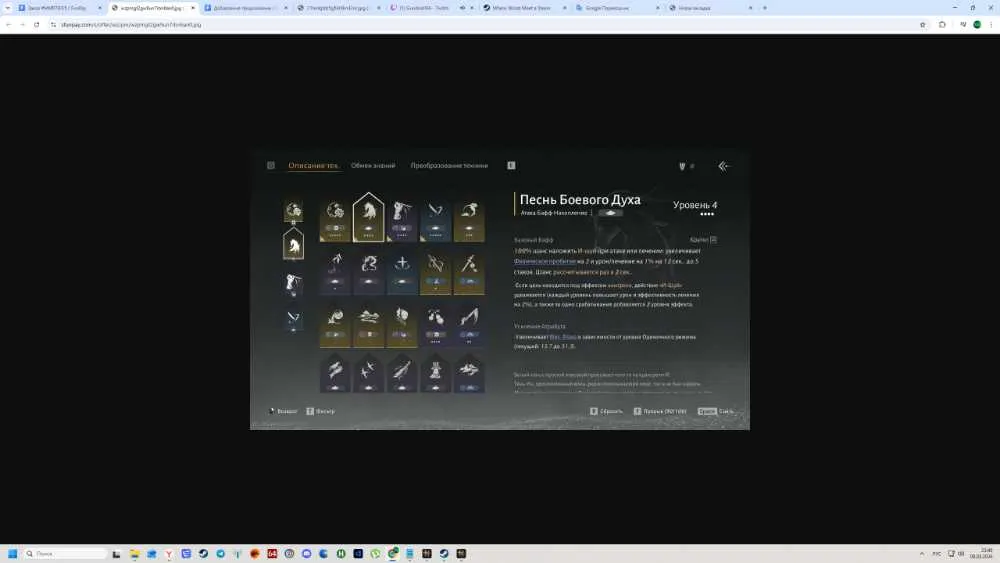Screen dimensions: 1000x563
Task: Click the equipped swirl flower slot in left column
Action: [293, 211]
